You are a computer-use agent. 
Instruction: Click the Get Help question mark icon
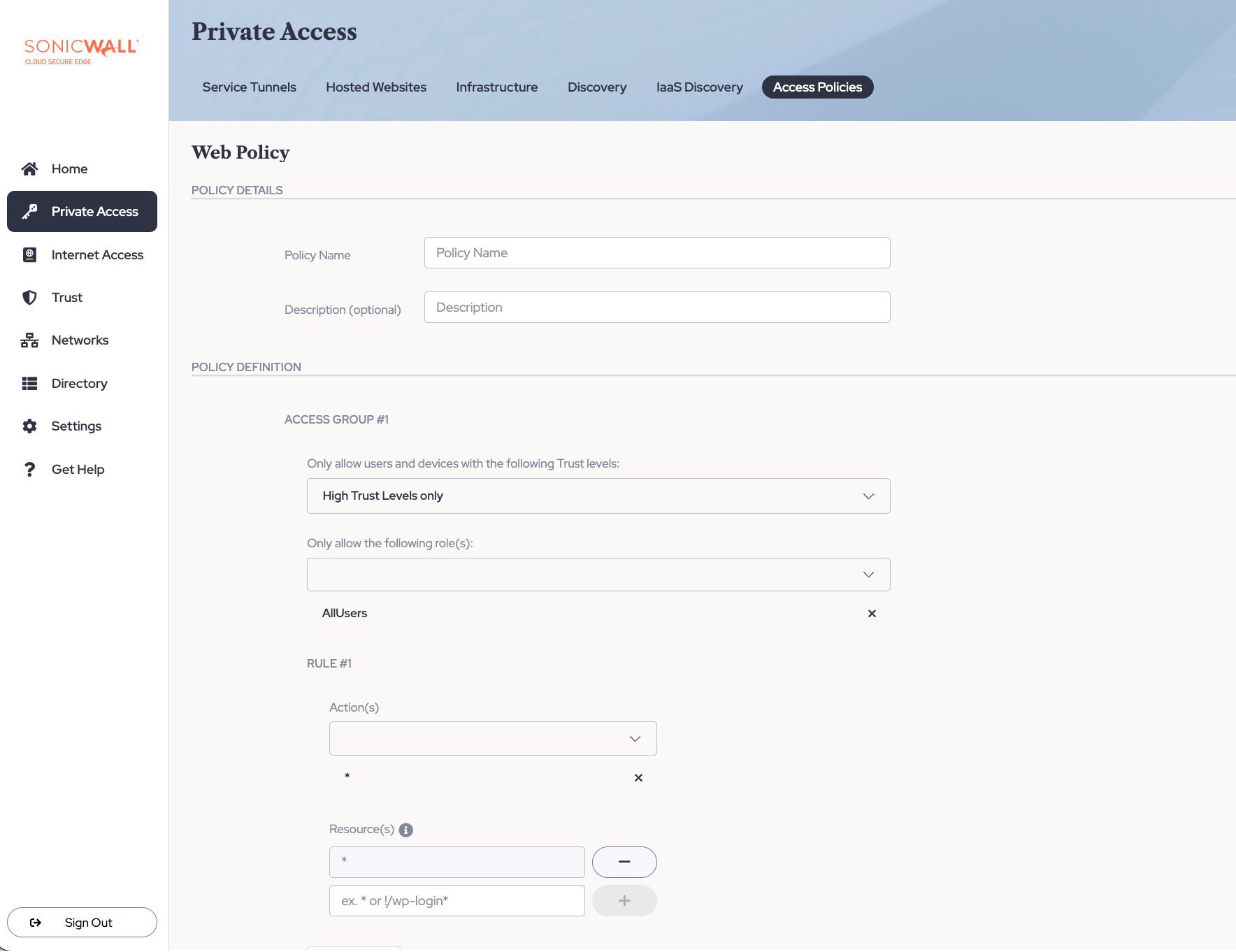29,469
